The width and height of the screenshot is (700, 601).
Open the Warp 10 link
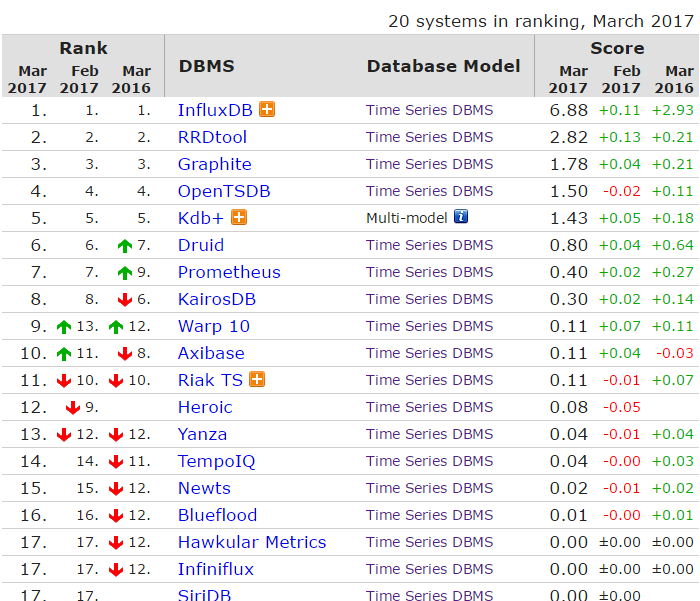click(x=214, y=326)
